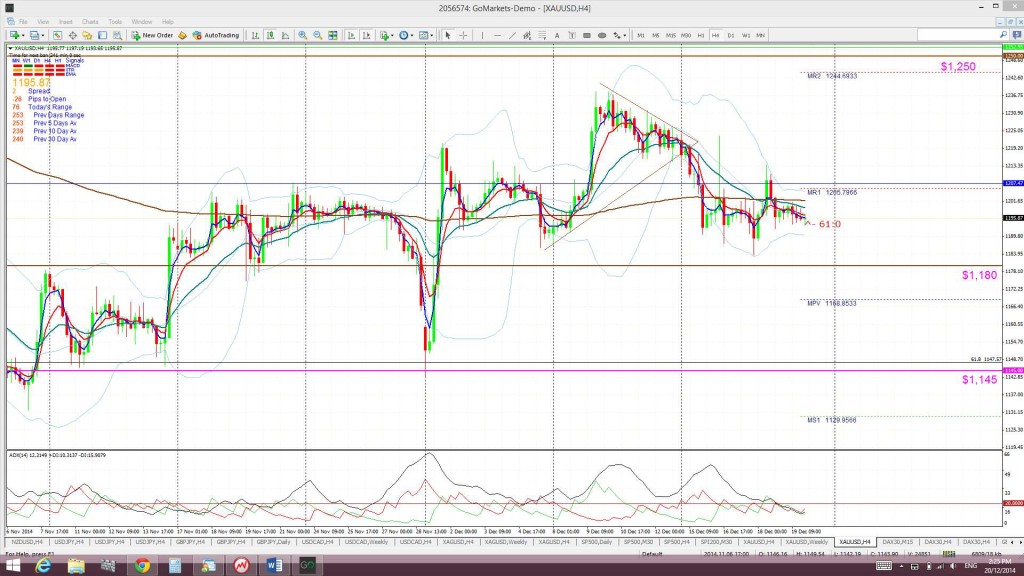Set timeframe to D1
The image size is (1024, 576).
click(x=731, y=35)
